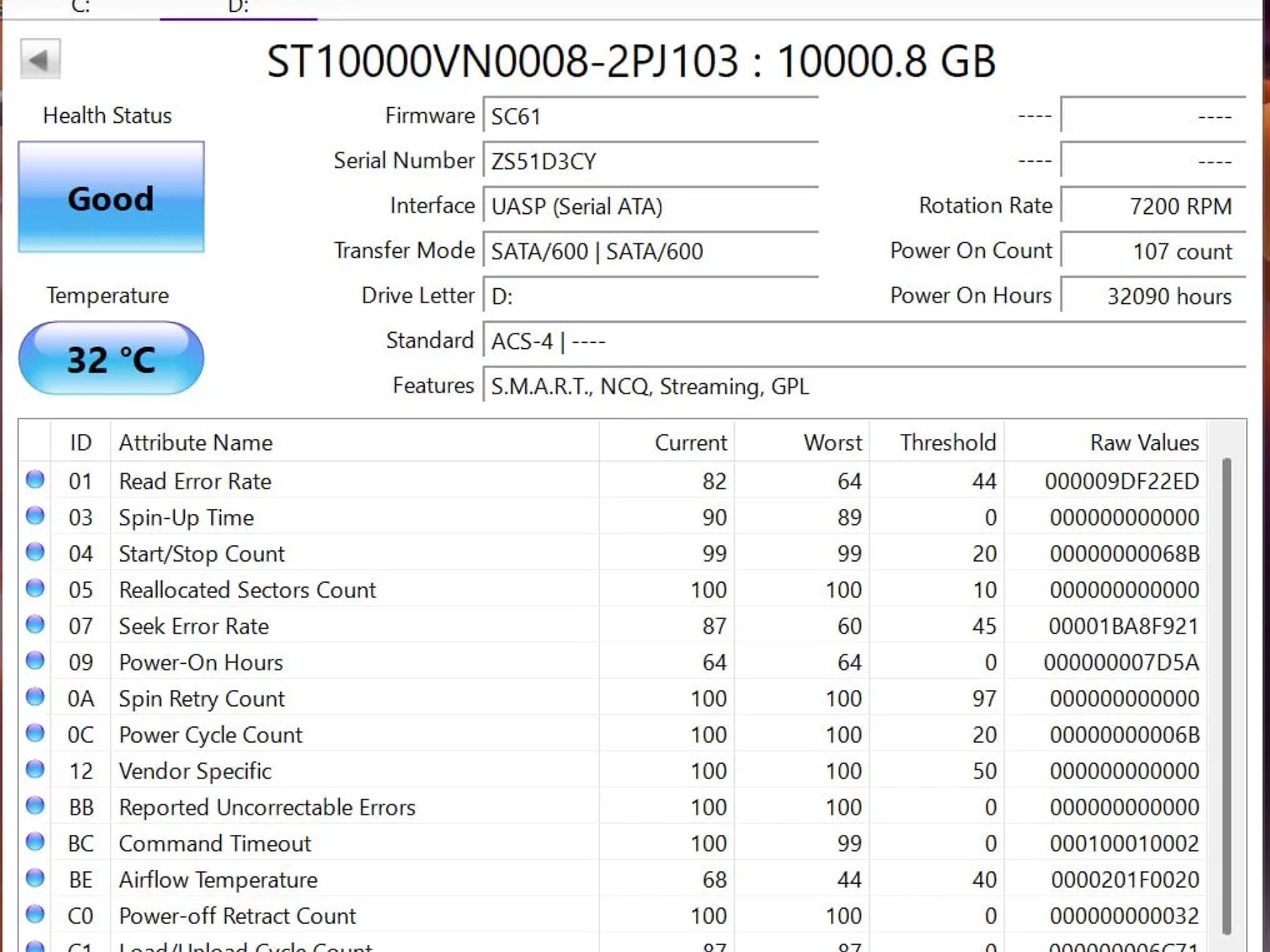Click the ID column header
Screen dimensions: 1270x952
click(x=81, y=442)
